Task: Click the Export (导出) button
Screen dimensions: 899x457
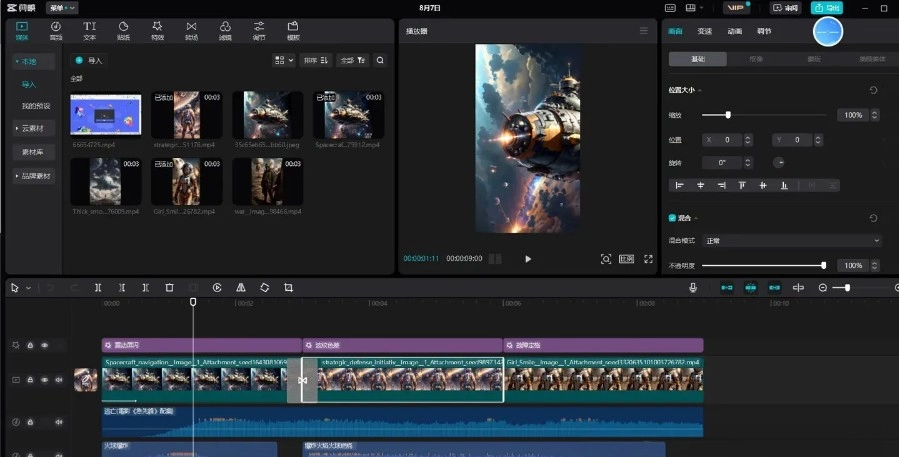Action: pyautogui.click(x=827, y=8)
